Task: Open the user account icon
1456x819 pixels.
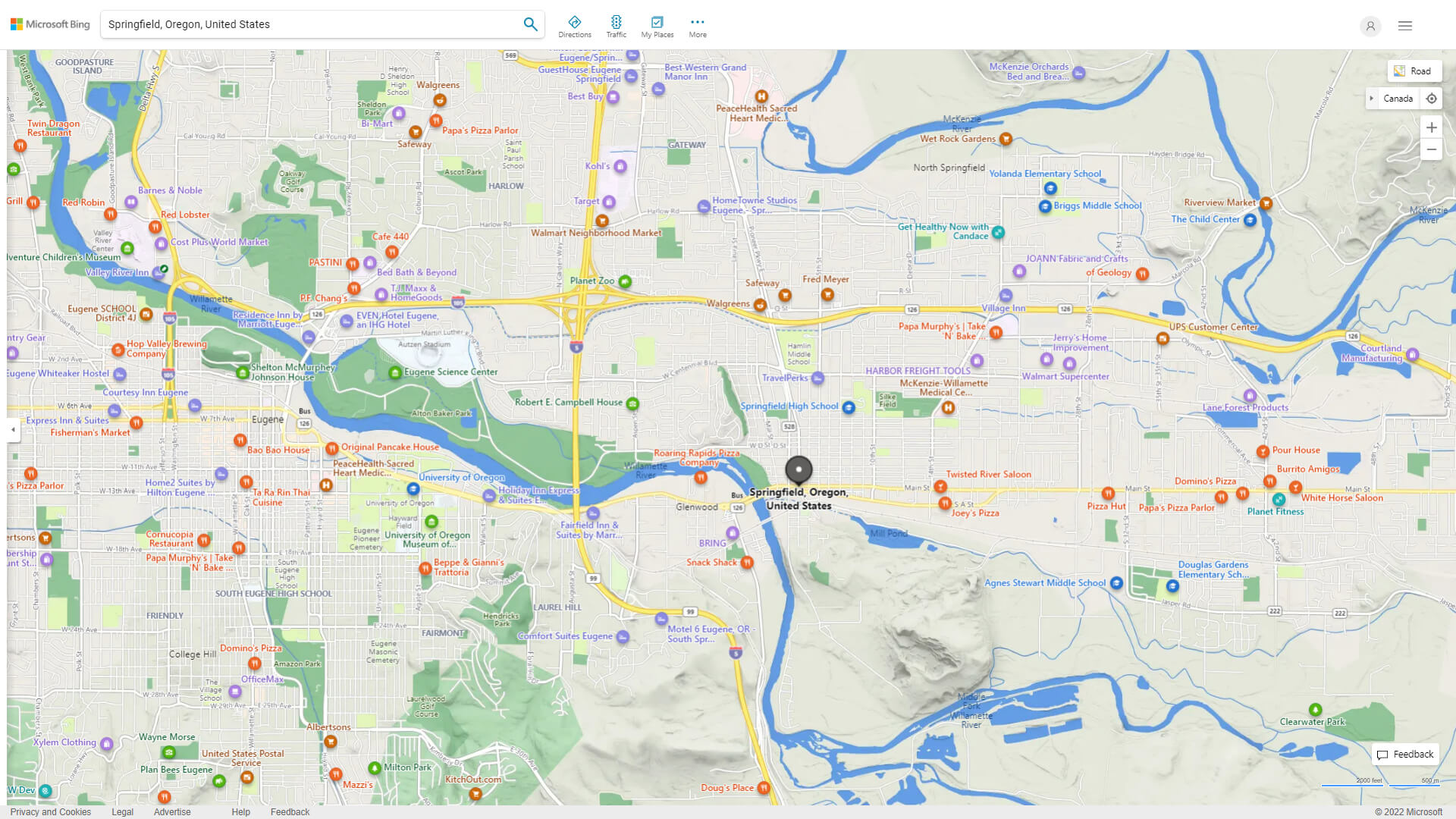Action: [x=1370, y=26]
